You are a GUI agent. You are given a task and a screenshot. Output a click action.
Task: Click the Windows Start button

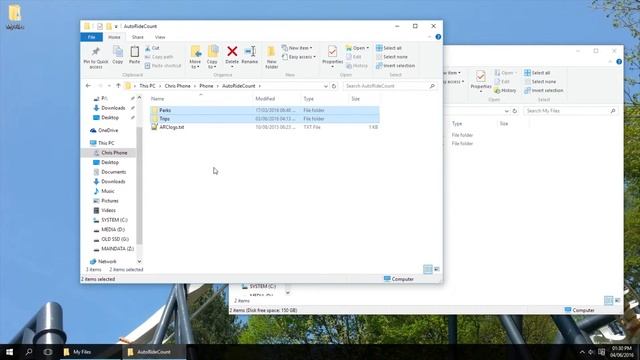[9, 352]
